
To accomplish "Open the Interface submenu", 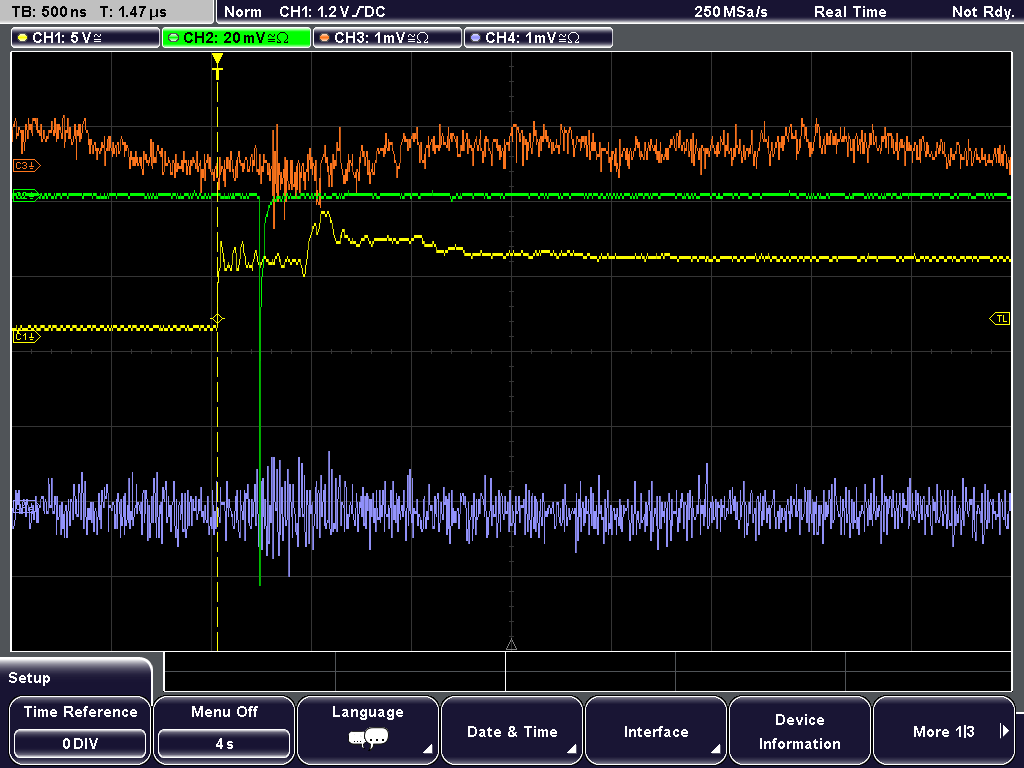I will pos(656,730).
